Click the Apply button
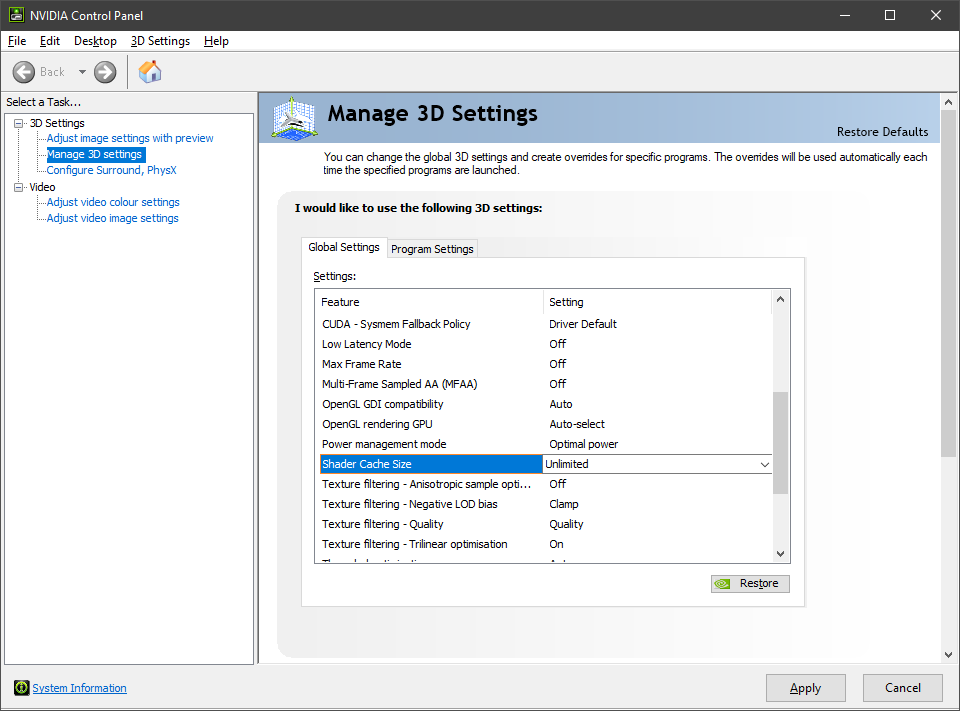 [806, 688]
